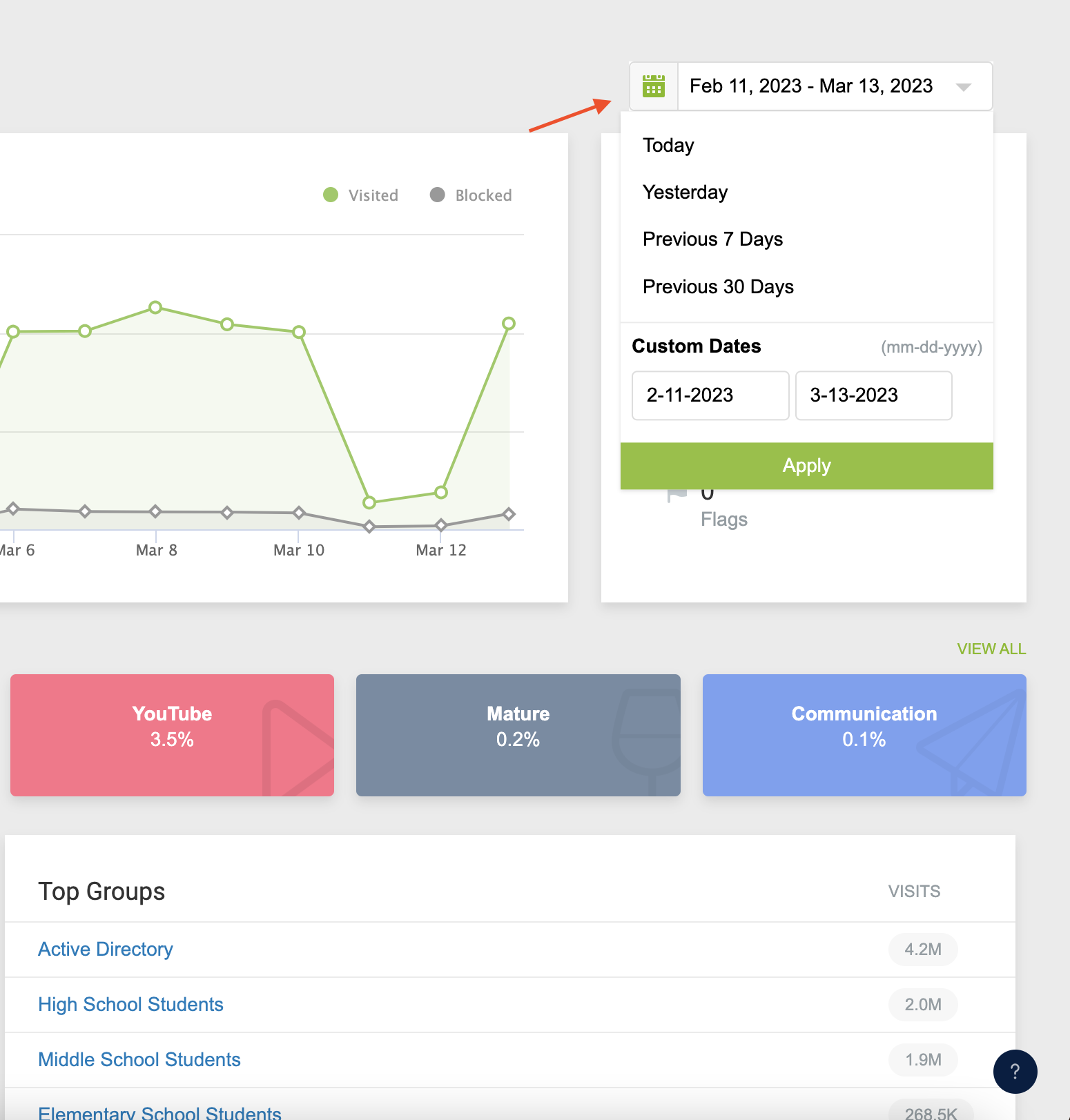Toggle the Visited series in chart legend
1070x1120 pixels.
click(361, 195)
